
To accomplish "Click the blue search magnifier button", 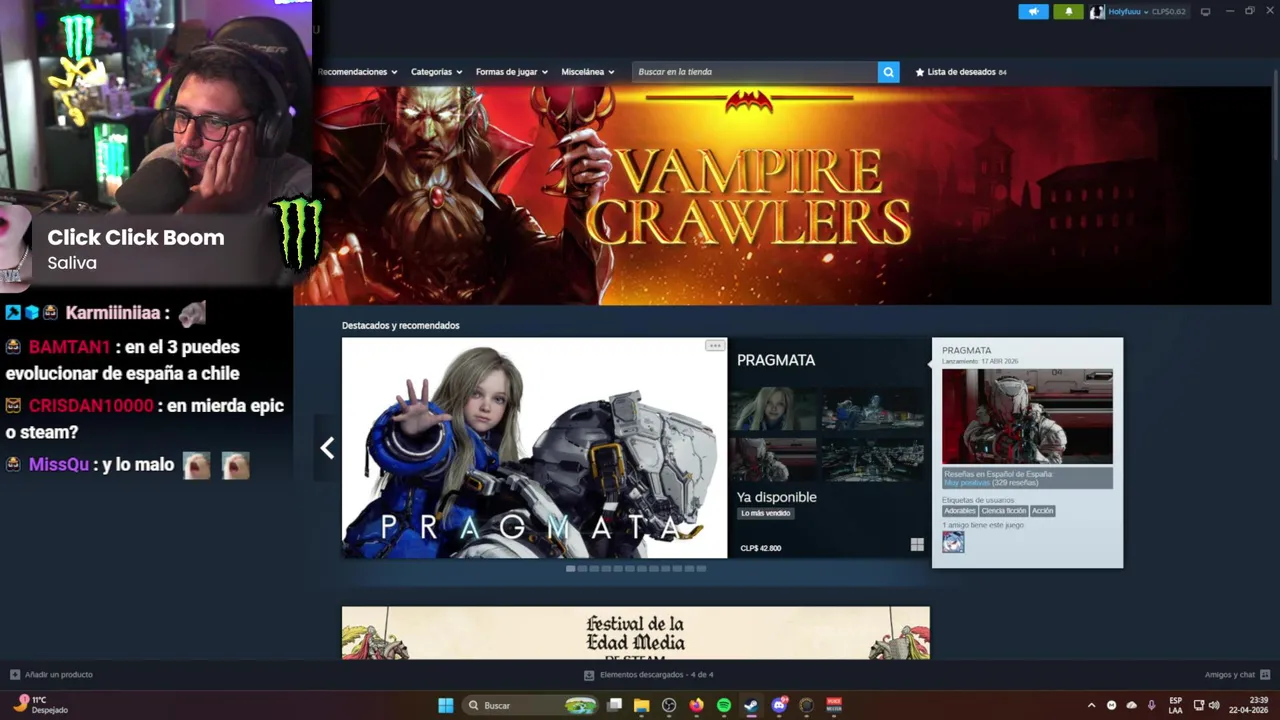I will (888, 72).
